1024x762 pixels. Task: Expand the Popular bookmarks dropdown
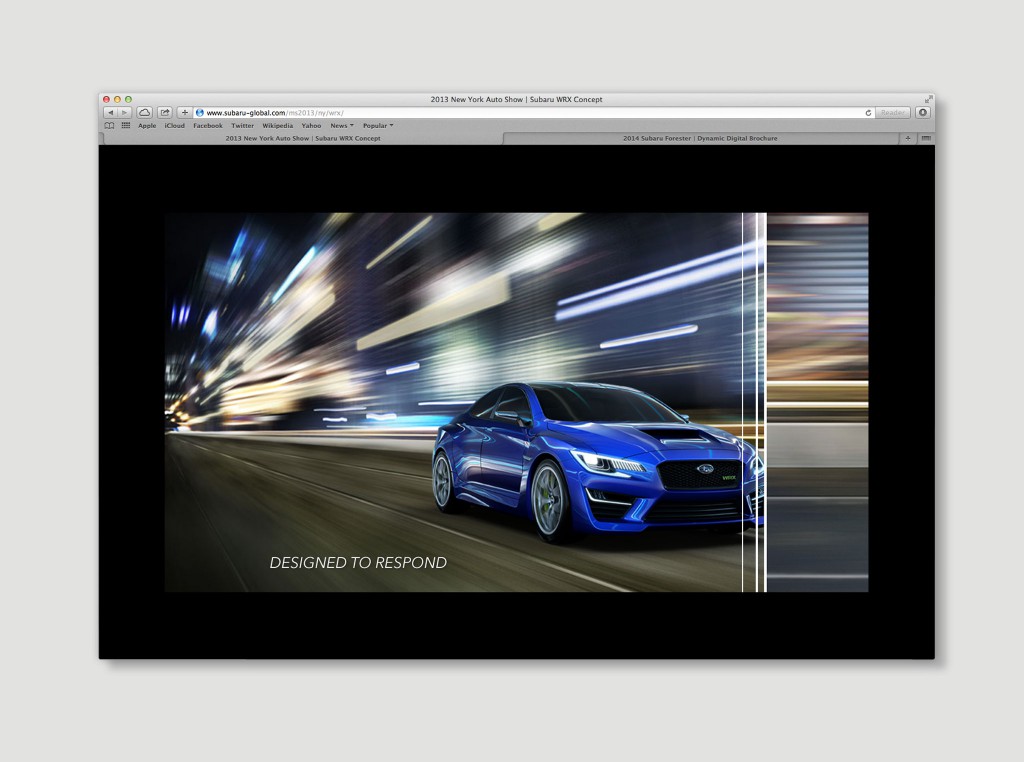coord(378,125)
